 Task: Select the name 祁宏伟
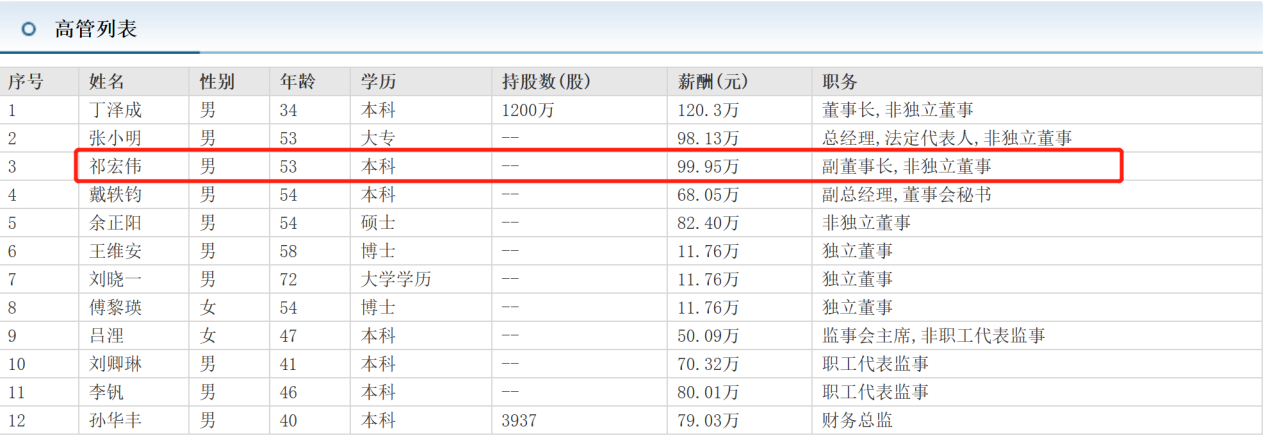(115, 166)
